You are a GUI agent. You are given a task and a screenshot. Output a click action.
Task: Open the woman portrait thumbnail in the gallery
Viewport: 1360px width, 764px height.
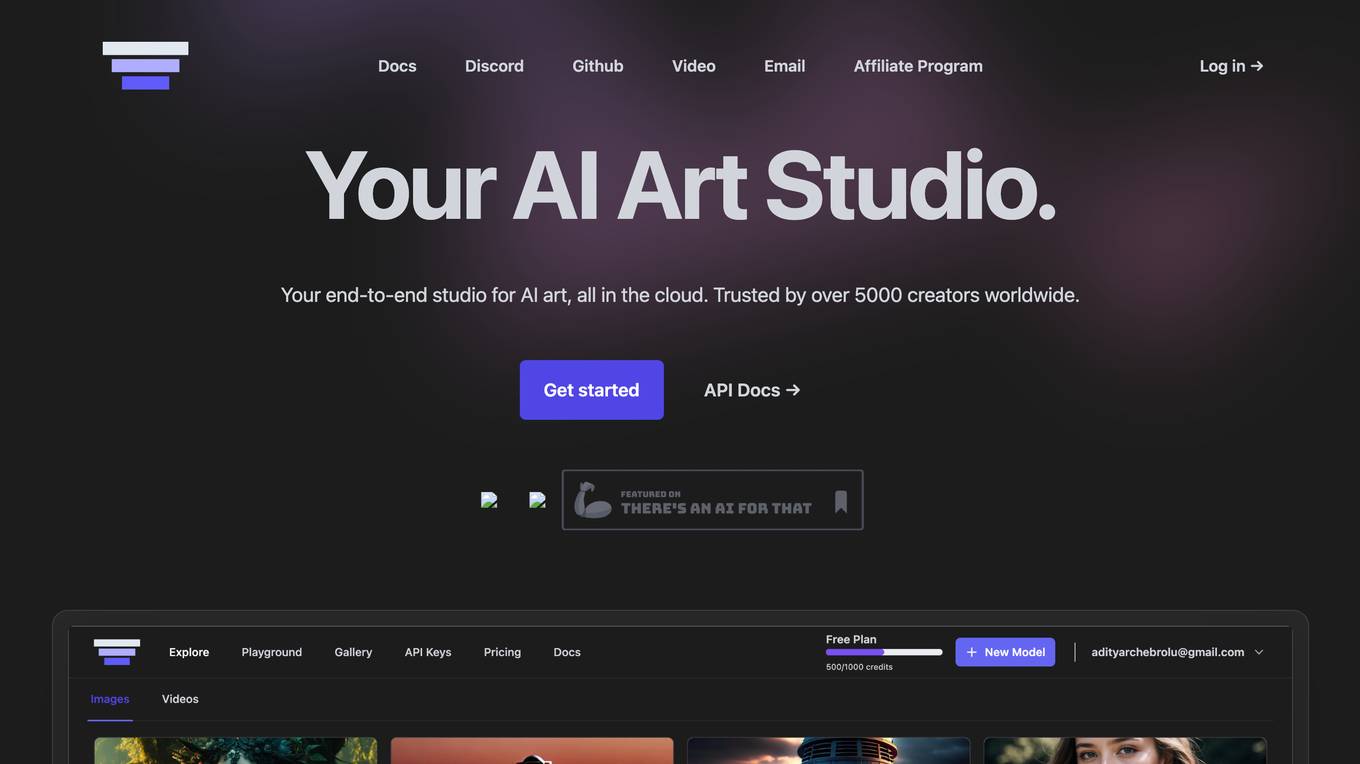(x=1124, y=751)
